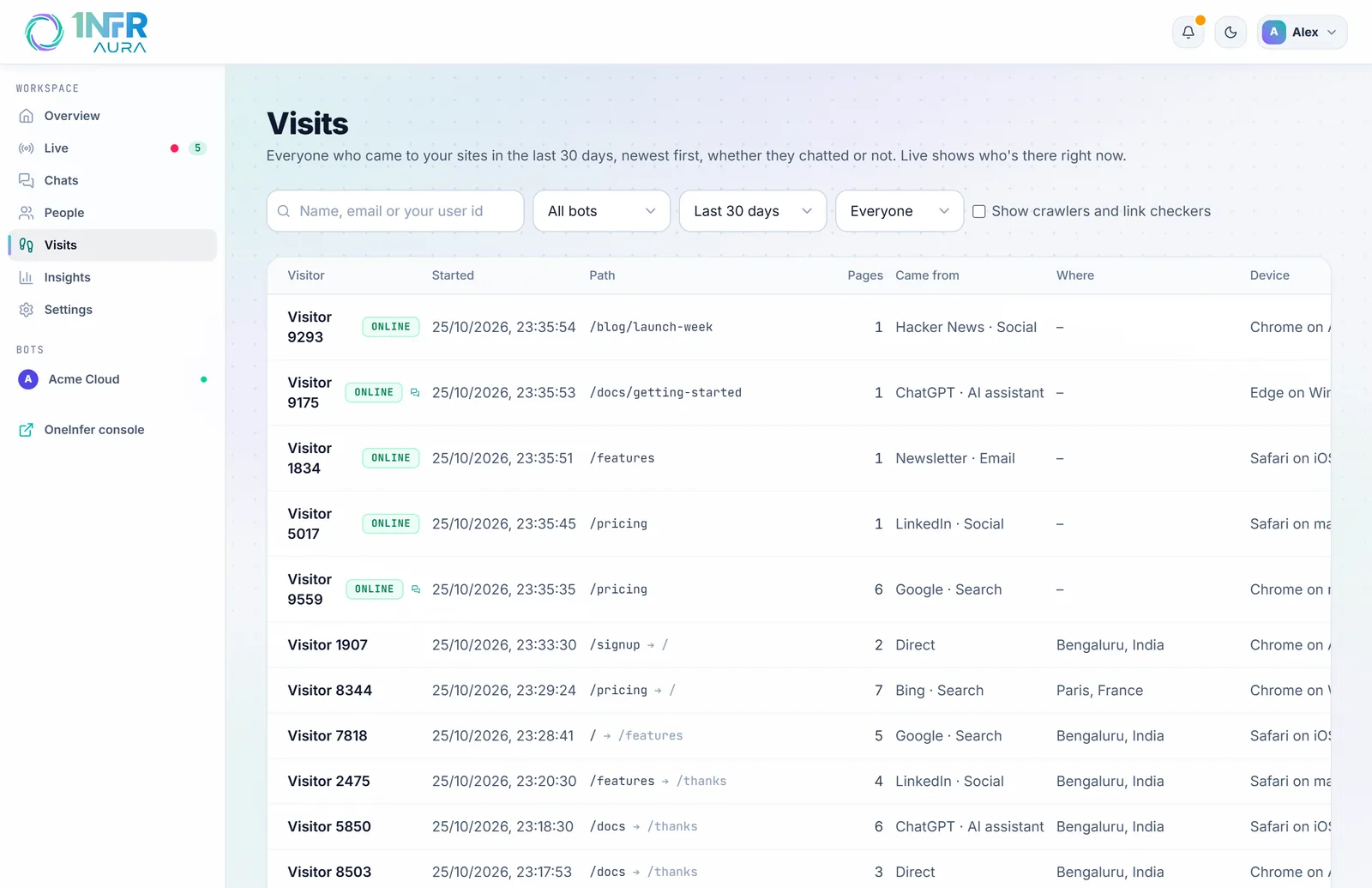Expand the Alex account menu chevron

click(1332, 33)
